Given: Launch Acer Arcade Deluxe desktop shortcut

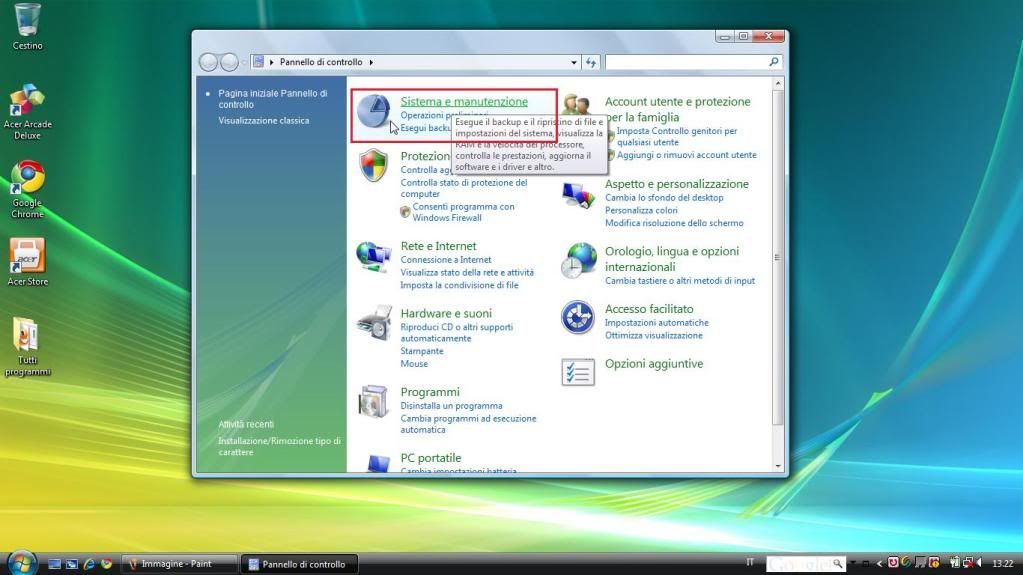Looking at the screenshot, I should point(27,111).
